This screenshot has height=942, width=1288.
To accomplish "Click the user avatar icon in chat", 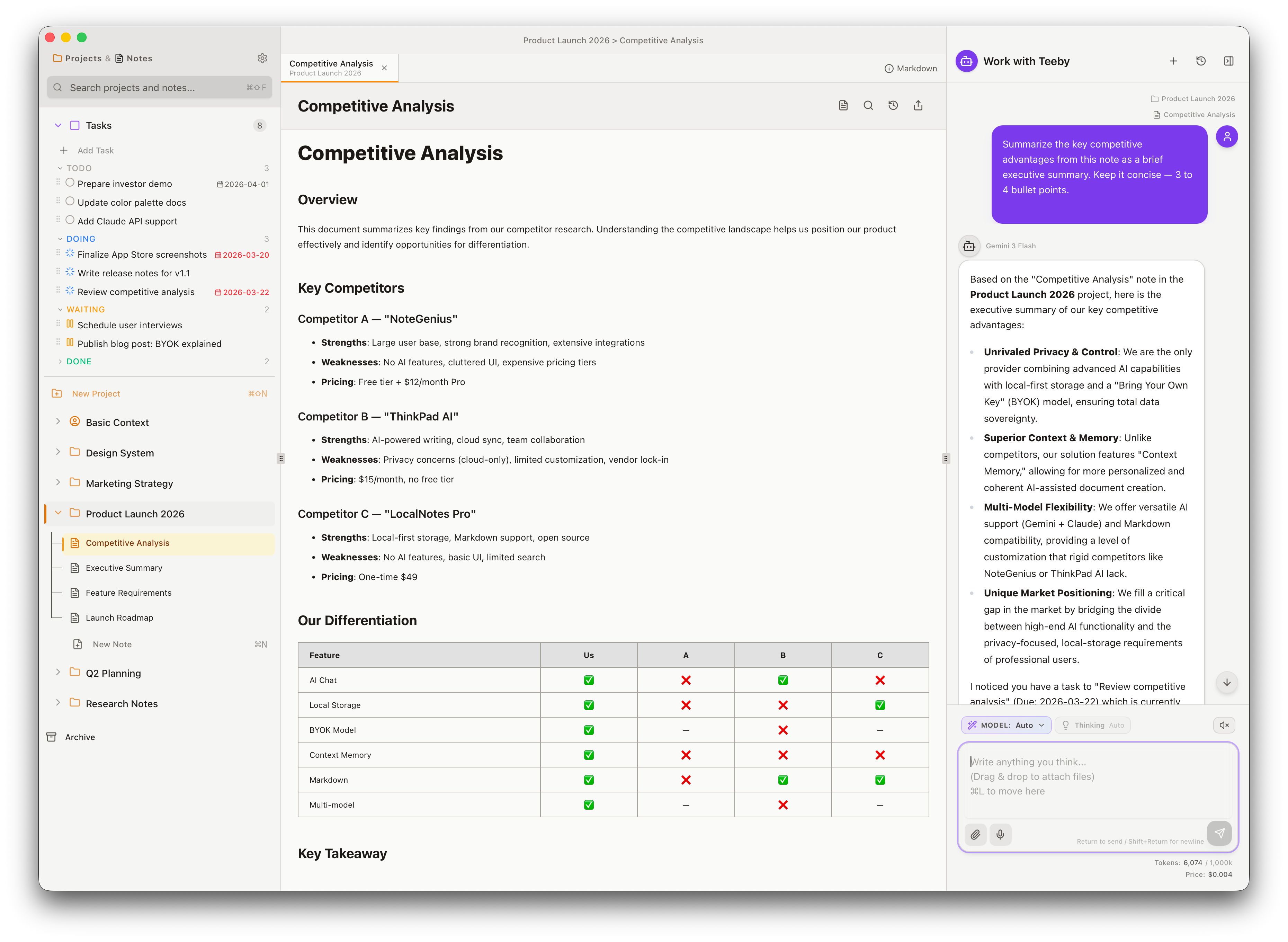I will [x=1227, y=137].
